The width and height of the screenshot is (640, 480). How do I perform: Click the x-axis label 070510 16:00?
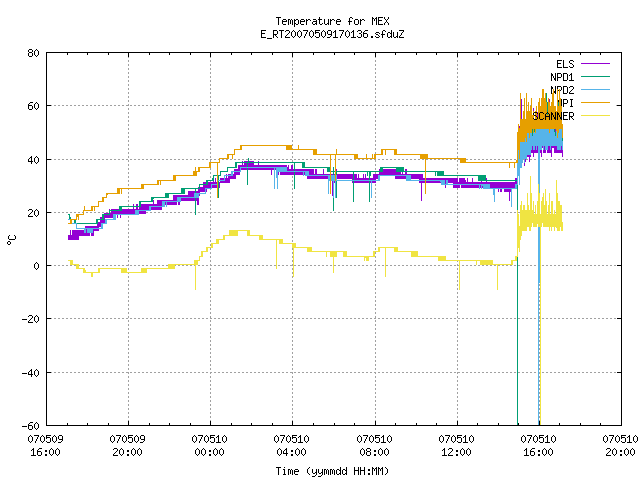click(x=539, y=446)
